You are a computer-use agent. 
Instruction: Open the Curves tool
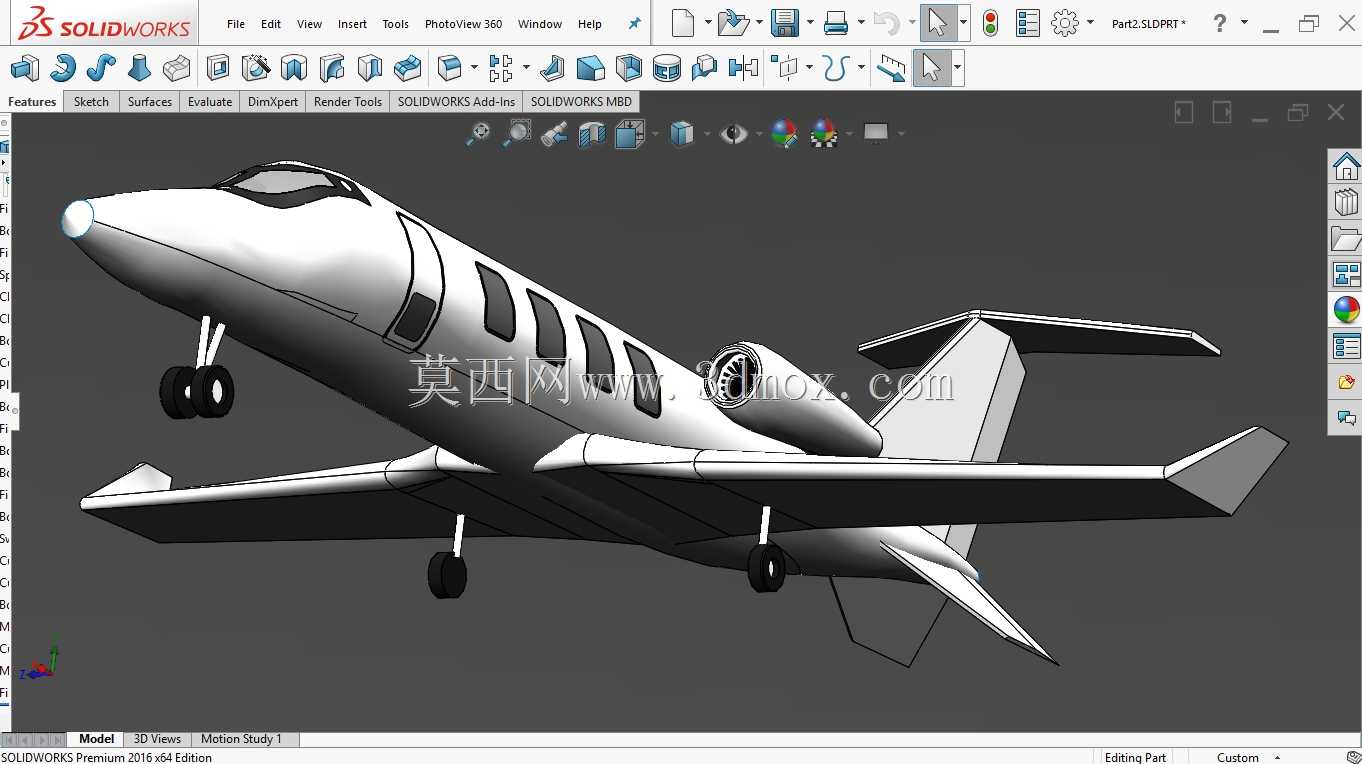click(835, 68)
